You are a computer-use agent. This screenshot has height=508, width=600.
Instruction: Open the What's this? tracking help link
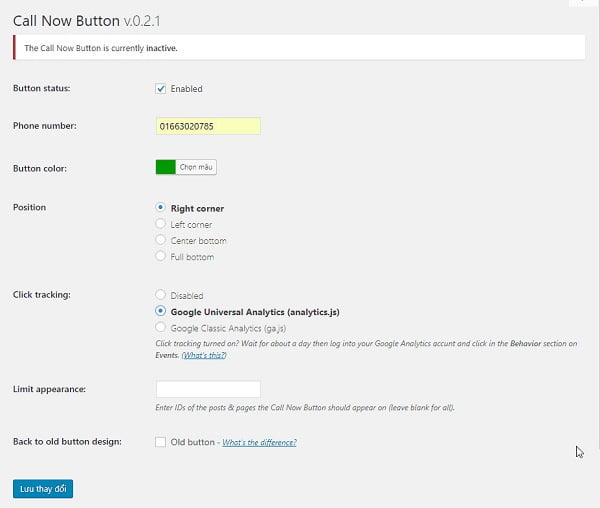click(x=204, y=355)
